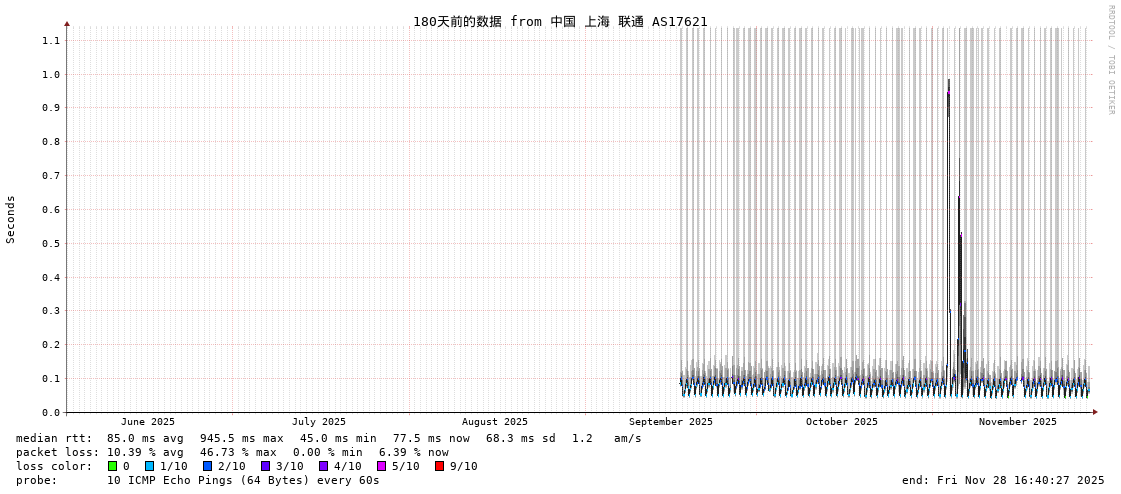The image size is (1121, 494).
Task: Click the red 9/10 loss swatch
Action: [439, 466]
